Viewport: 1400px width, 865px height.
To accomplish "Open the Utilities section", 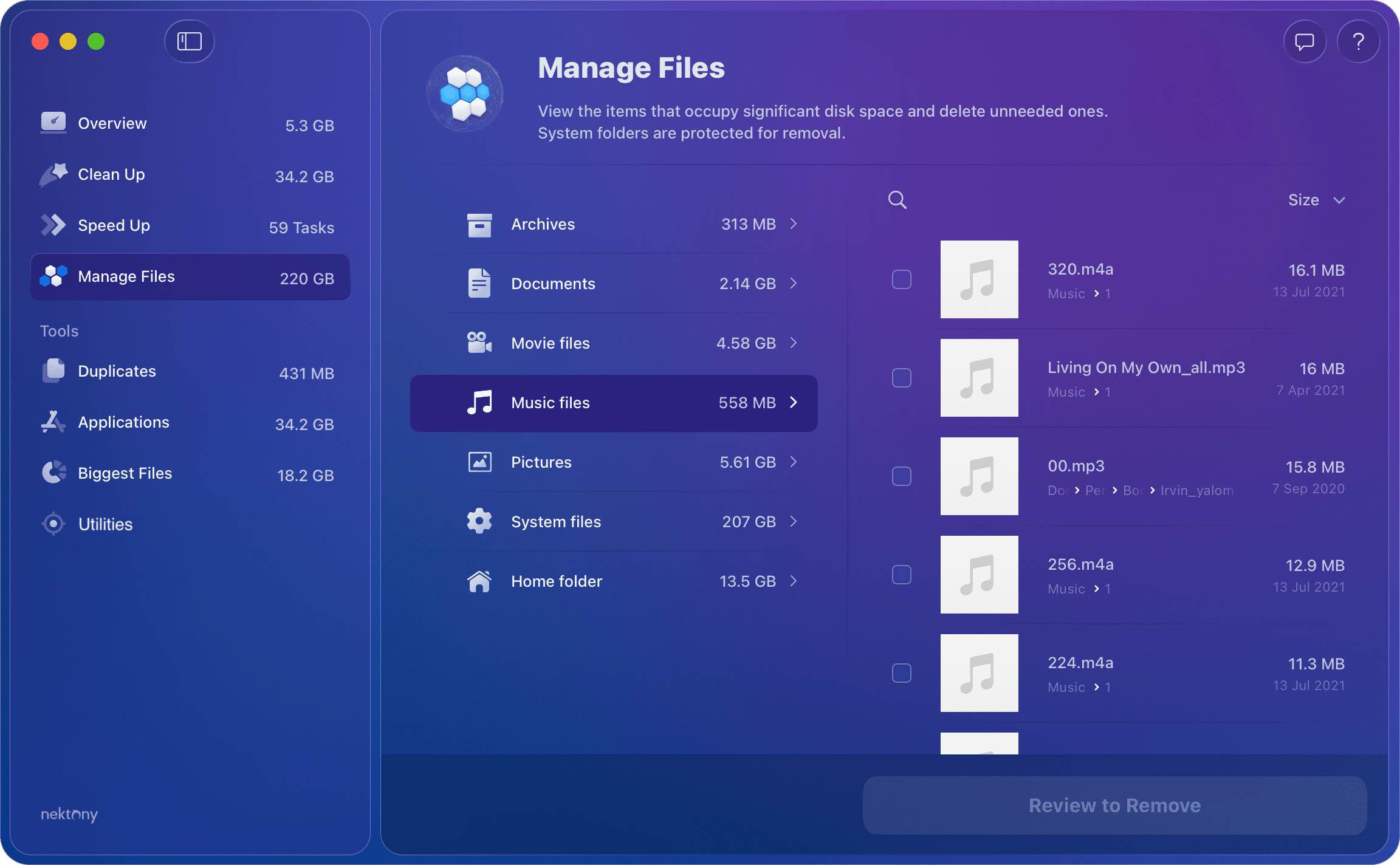I will [106, 524].
